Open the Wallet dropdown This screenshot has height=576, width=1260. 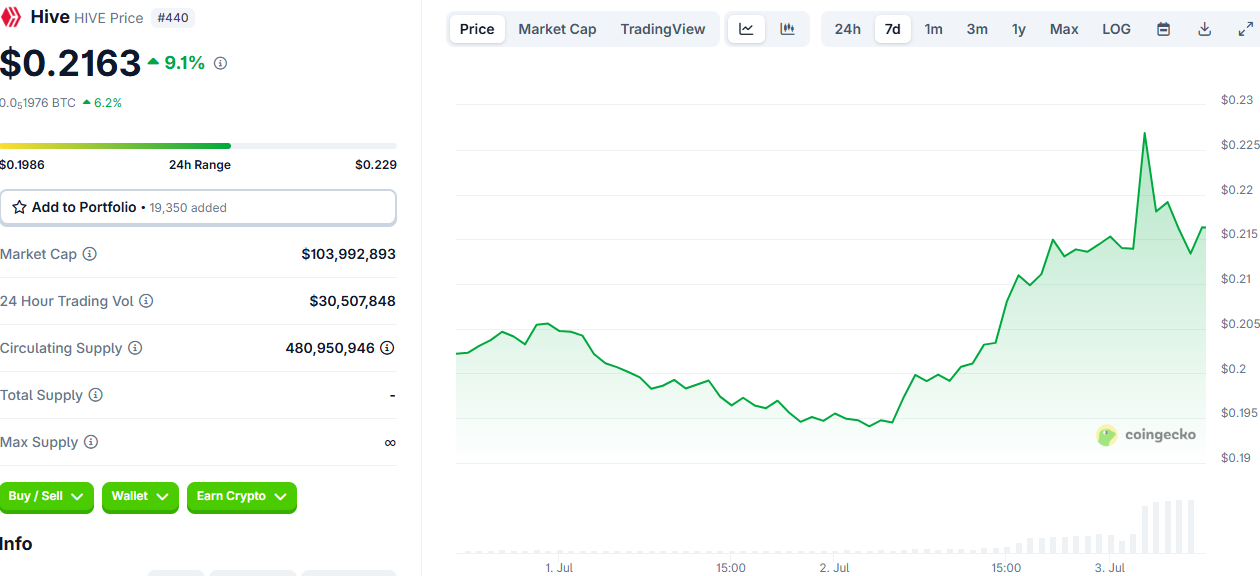point(141,497)
